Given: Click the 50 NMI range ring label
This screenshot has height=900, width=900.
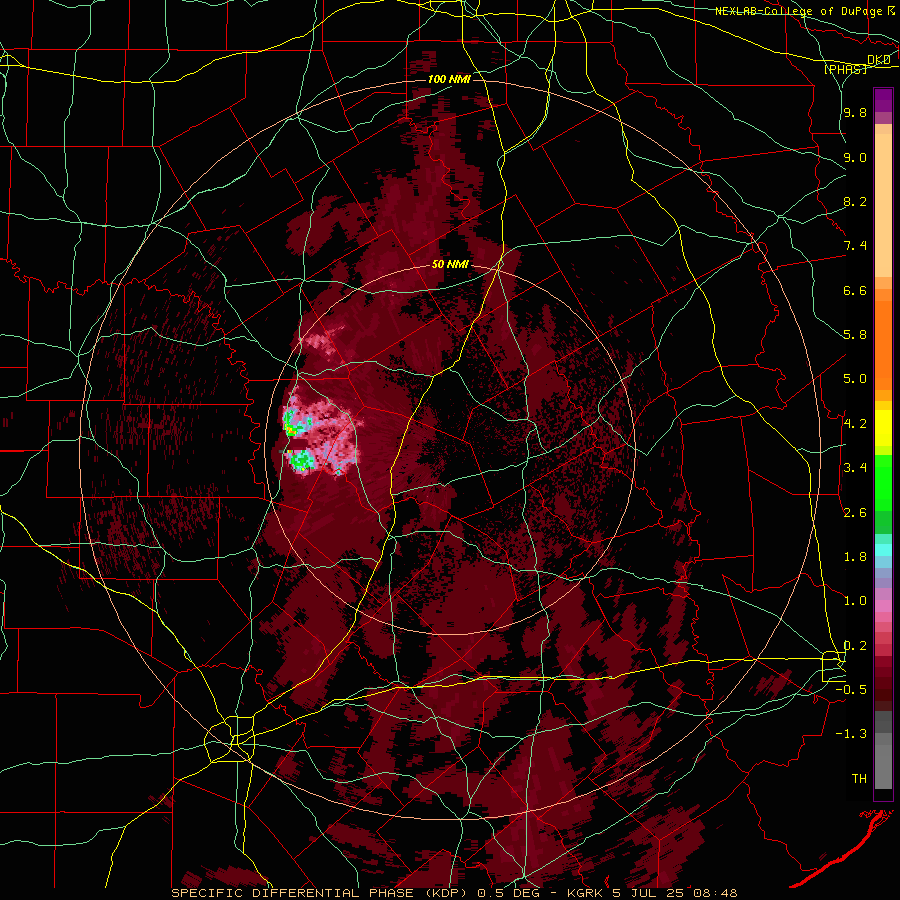Looking at the screenshot, I should pos(450,265).
